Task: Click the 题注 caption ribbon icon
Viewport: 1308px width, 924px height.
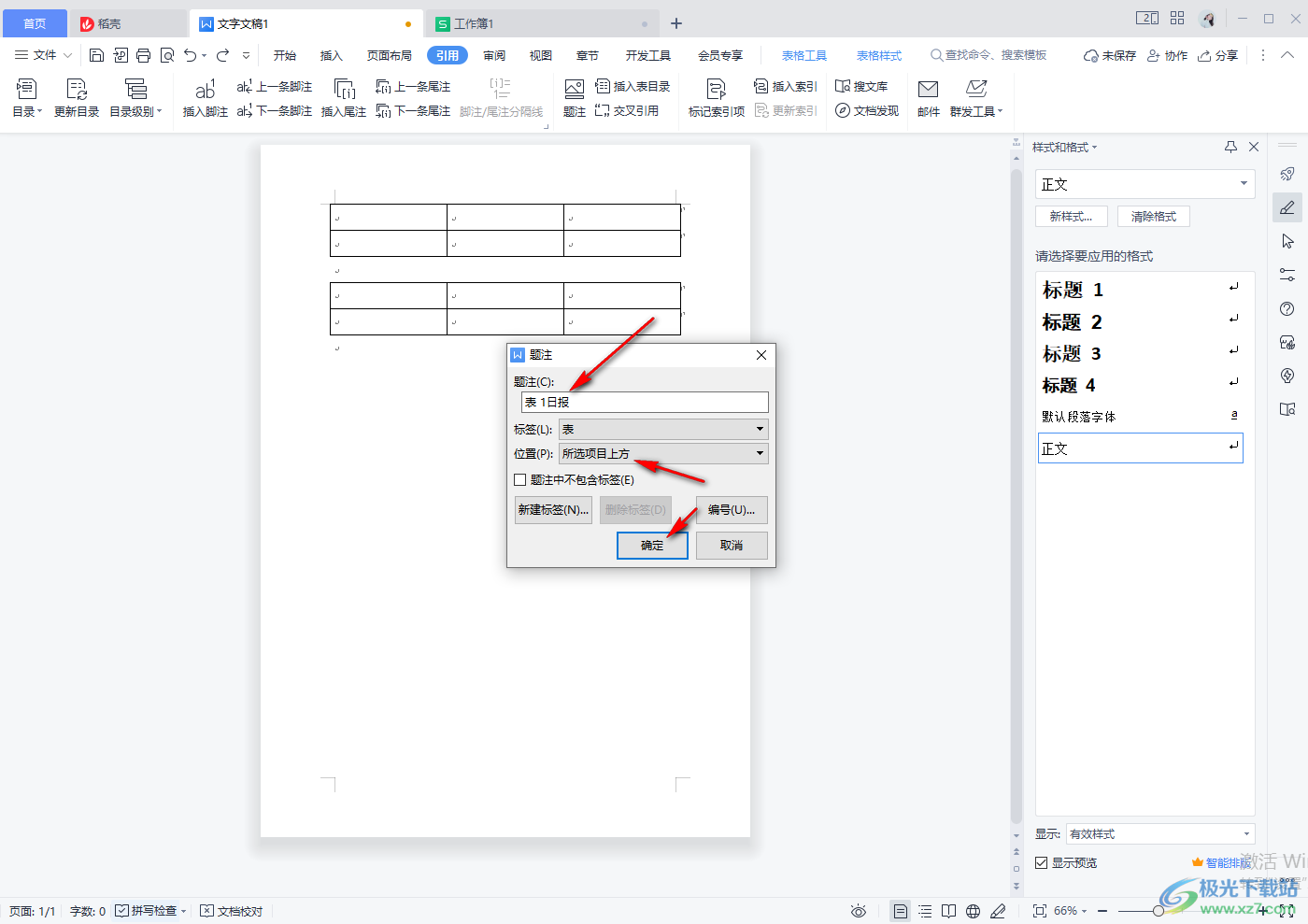Action: pyautogui.click(x=575, y=98)
